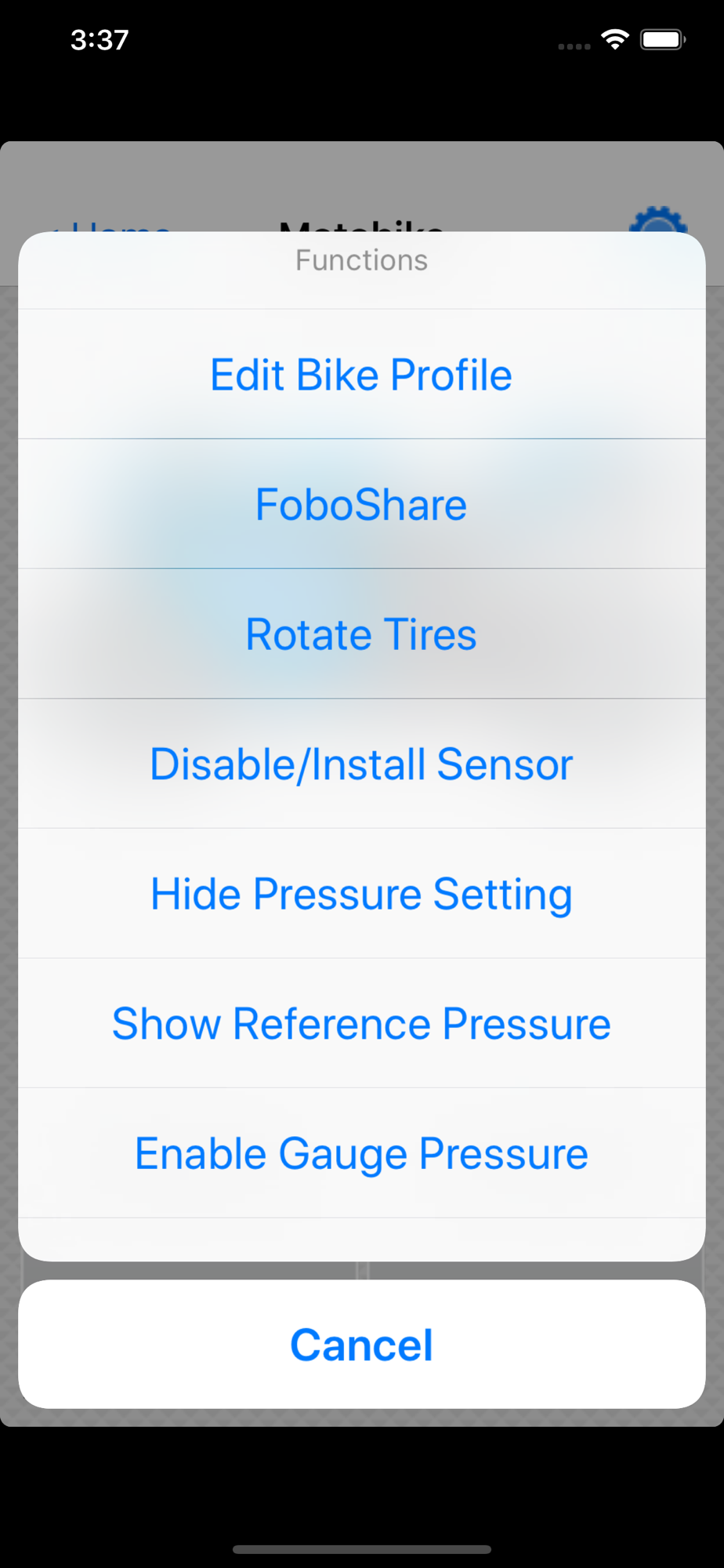Click the Functions sheet title
This screenshot has height=1568, width=724.
pyautogui.click(x=361, y=260)
